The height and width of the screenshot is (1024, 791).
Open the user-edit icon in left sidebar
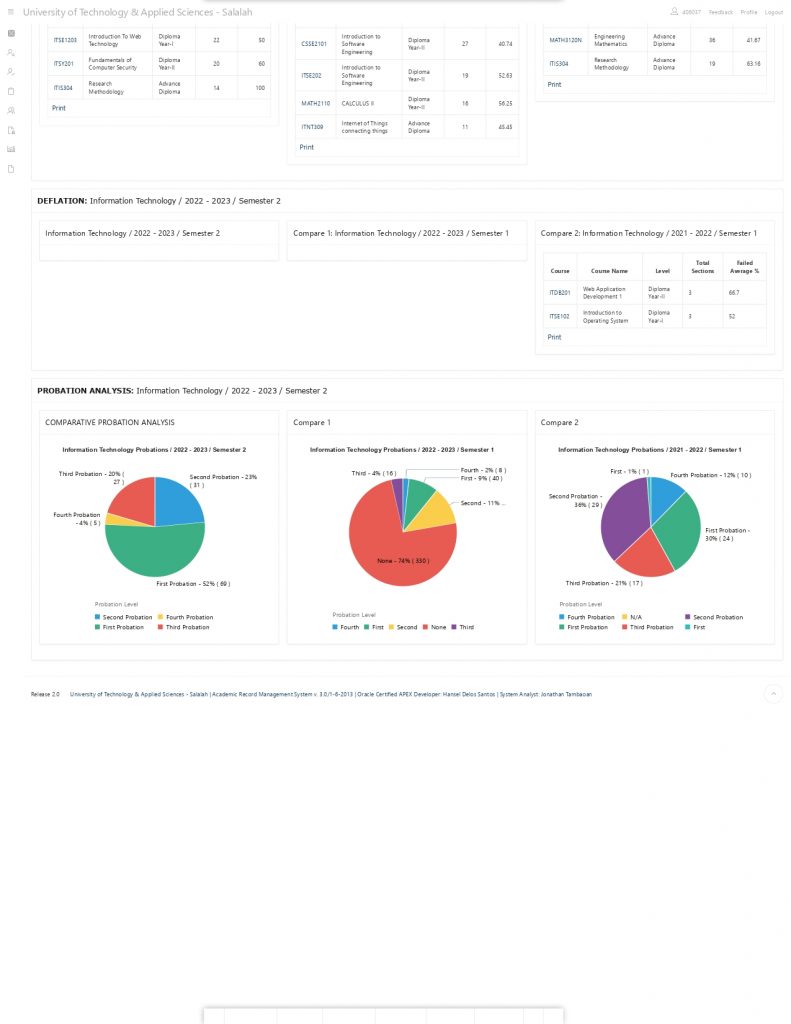click(11, 52)
